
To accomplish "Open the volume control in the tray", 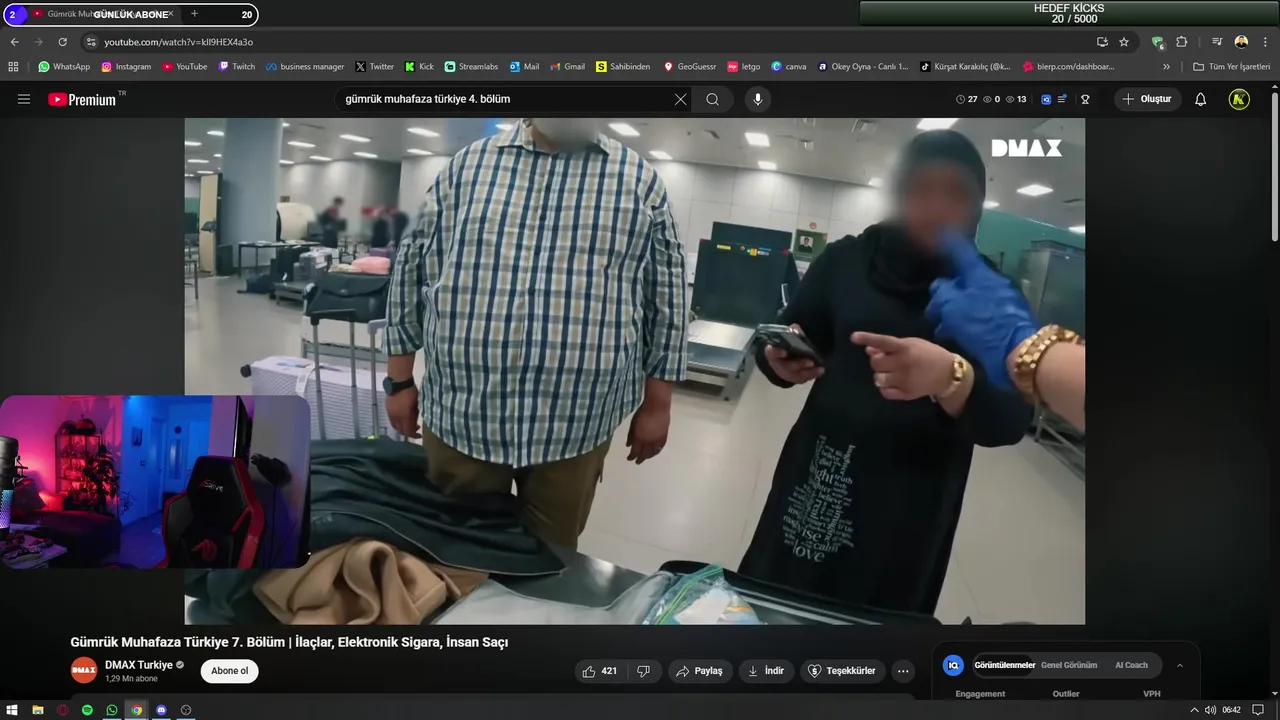I will 1210,710.
